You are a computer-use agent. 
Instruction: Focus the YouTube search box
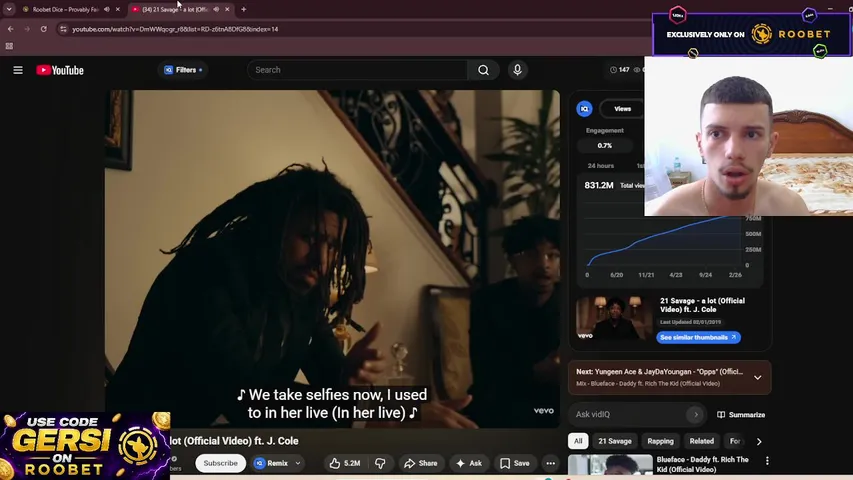[x=357, y=70]
